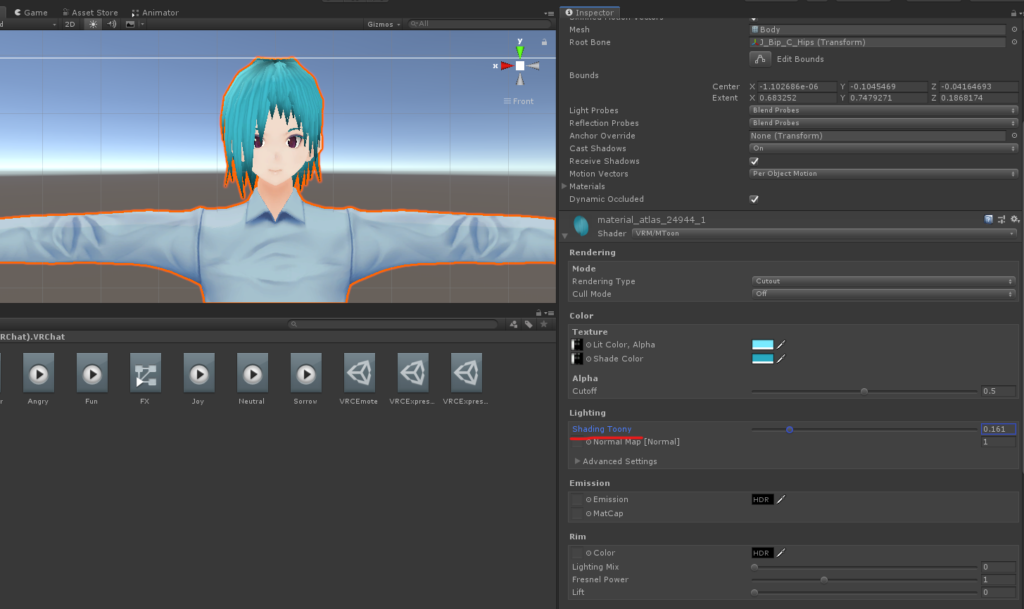
Task: Click the Lit Color texture slot
Action: click(x=577, y=345)
